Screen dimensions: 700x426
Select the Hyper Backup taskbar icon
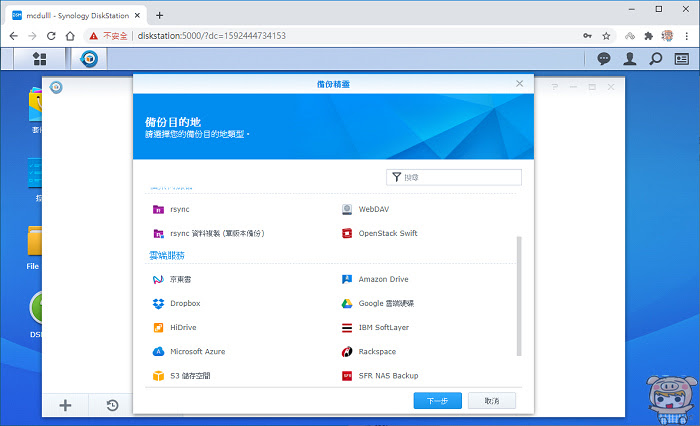point(89,58)
